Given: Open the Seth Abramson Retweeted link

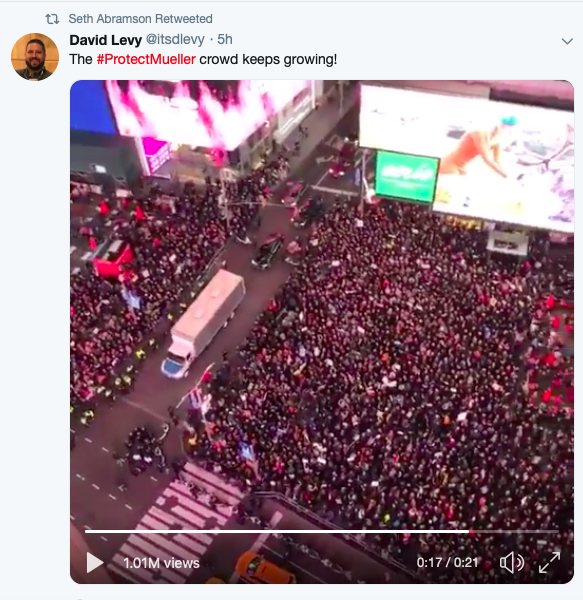Looking at the screenshot, I should tap(140, 19).
